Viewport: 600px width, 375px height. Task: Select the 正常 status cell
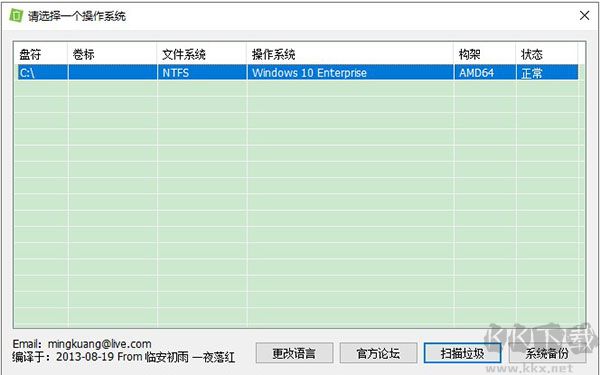pos(547,72)
